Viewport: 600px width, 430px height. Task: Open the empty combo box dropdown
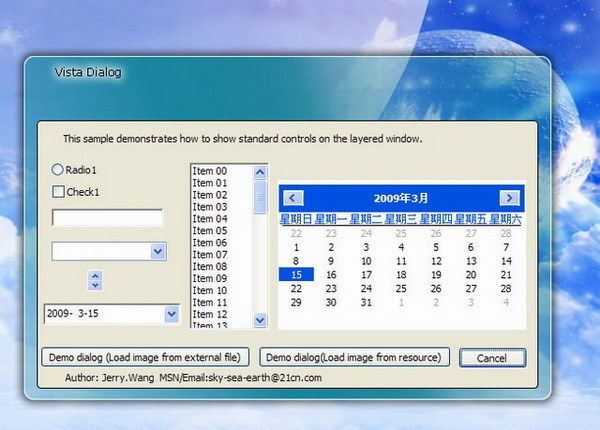click(158, 251)
